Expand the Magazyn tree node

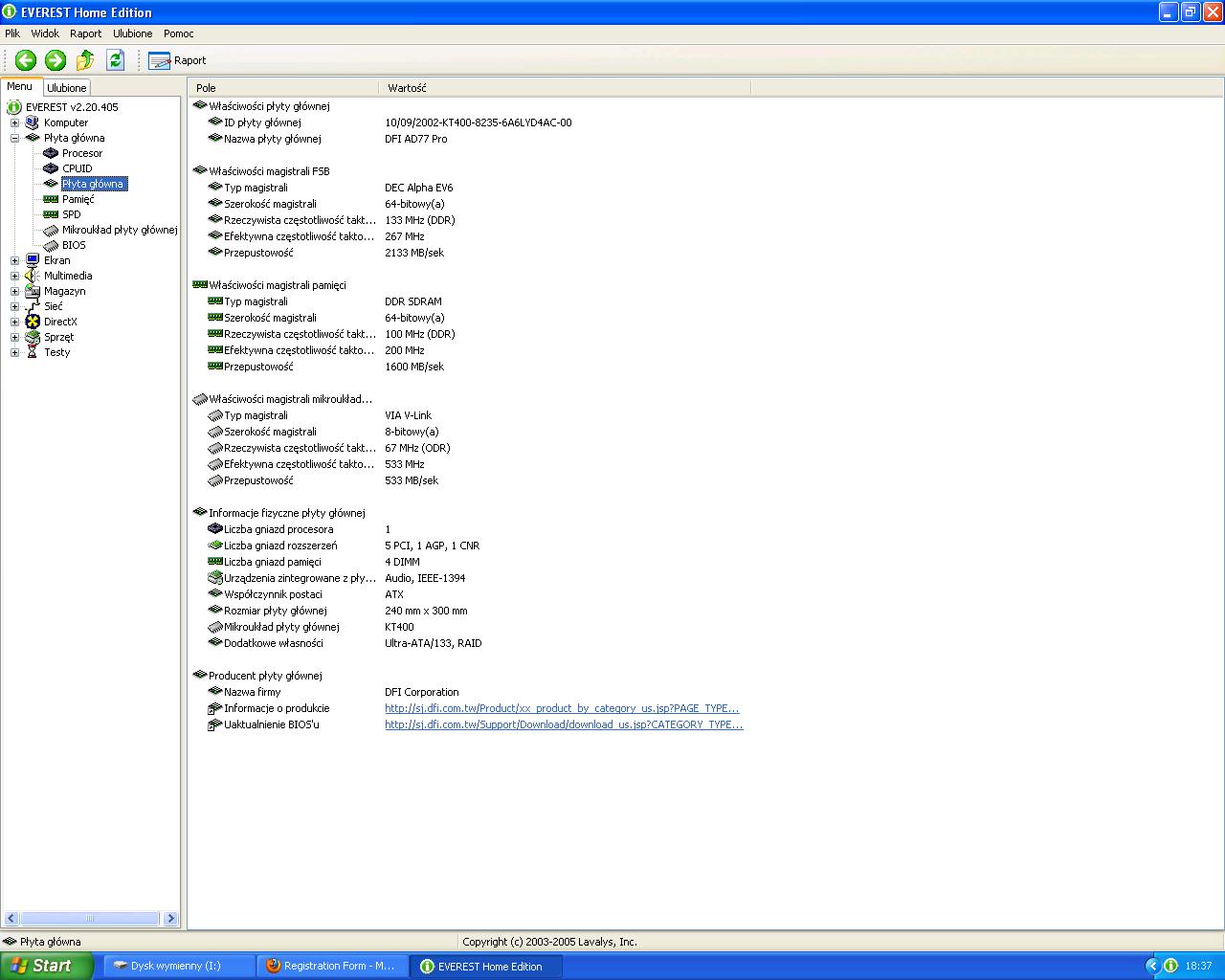coord(14,291)
